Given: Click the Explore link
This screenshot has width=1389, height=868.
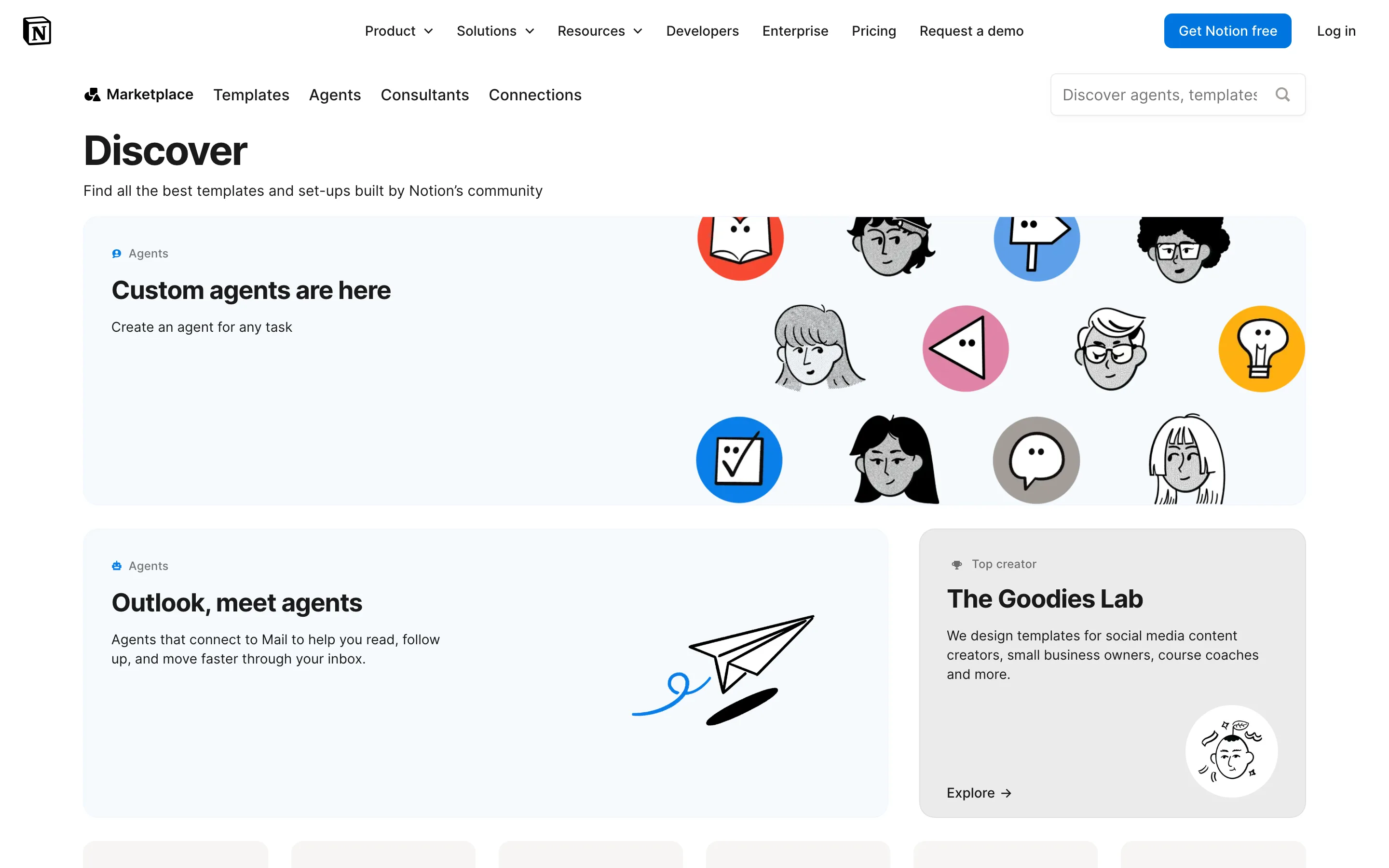Looking at the screenshot, I should (x=979, y=793).
